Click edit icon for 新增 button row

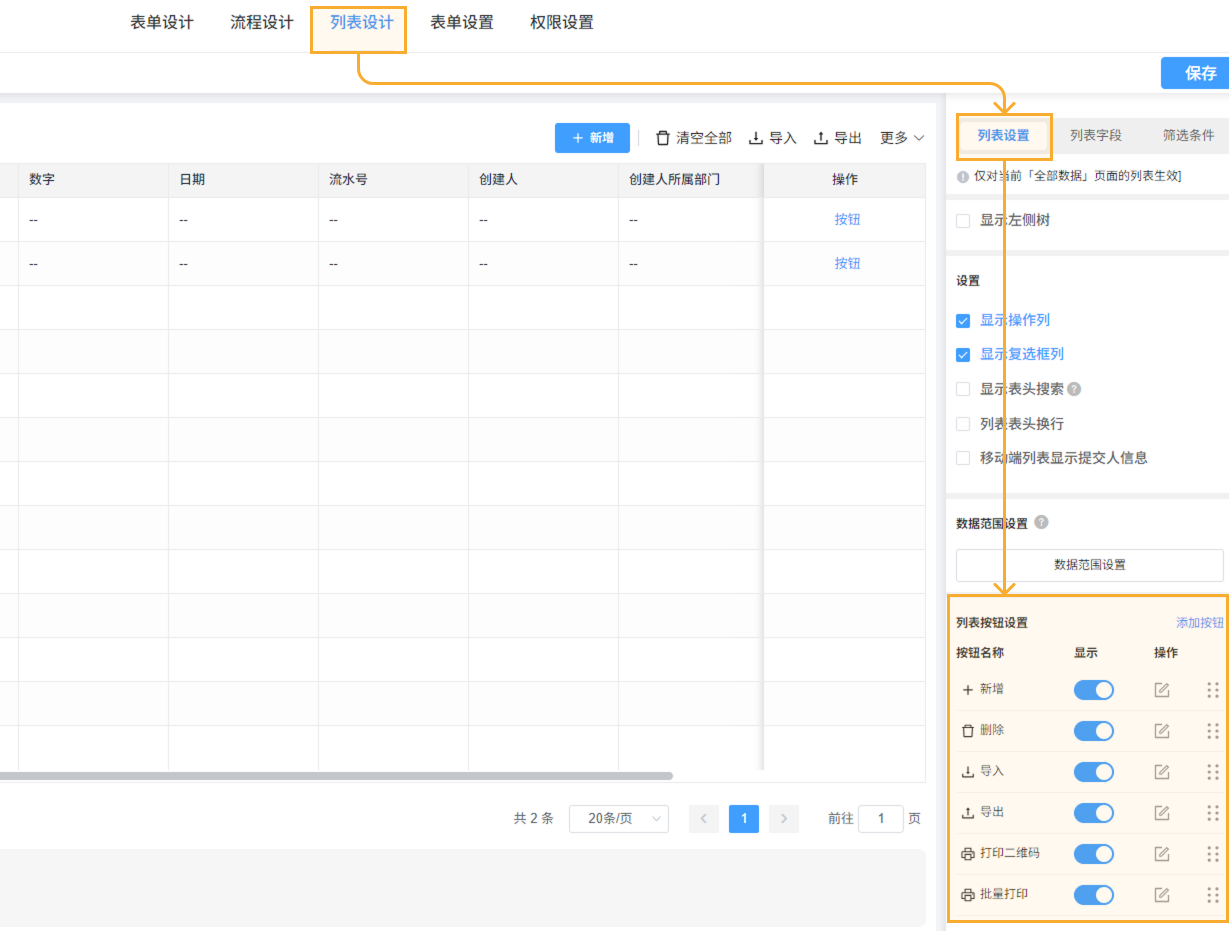(1162, 690)
